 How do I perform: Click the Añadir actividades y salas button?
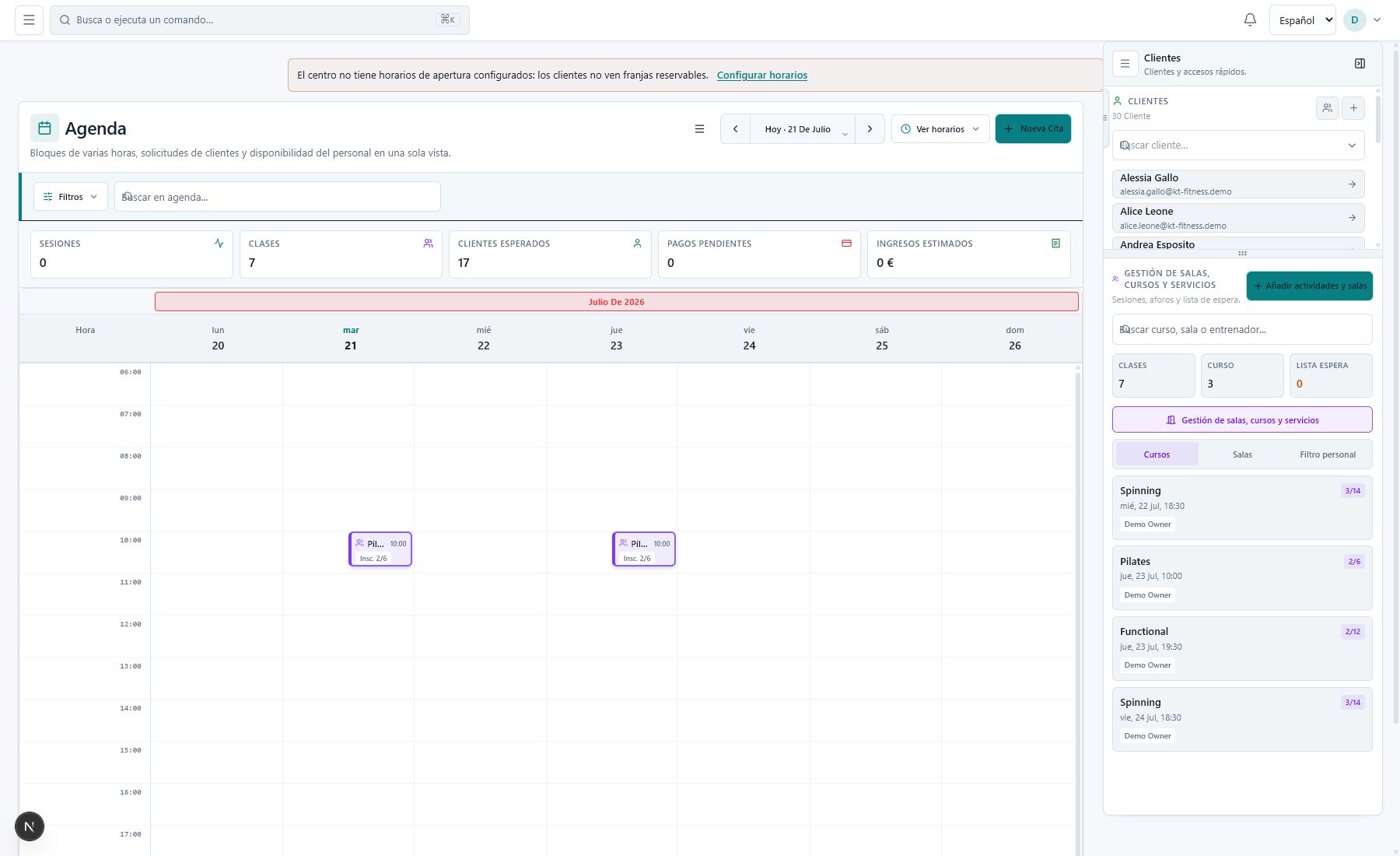(1309, 286)
